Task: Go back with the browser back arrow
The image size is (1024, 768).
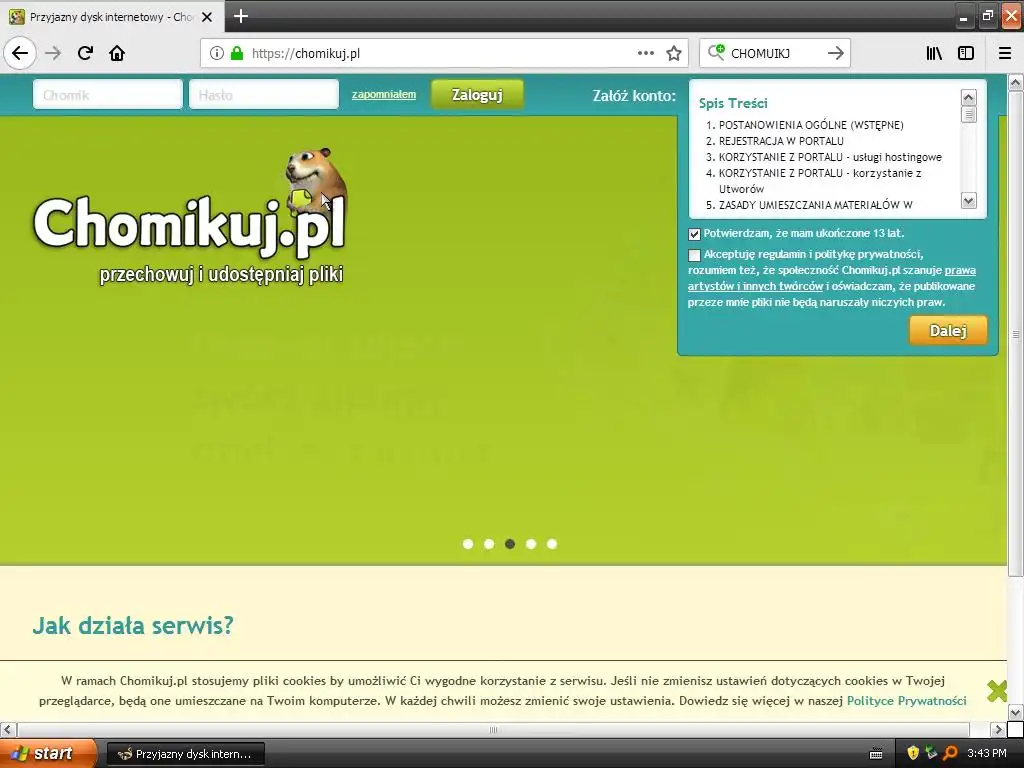Action: (x=20, y=54)
